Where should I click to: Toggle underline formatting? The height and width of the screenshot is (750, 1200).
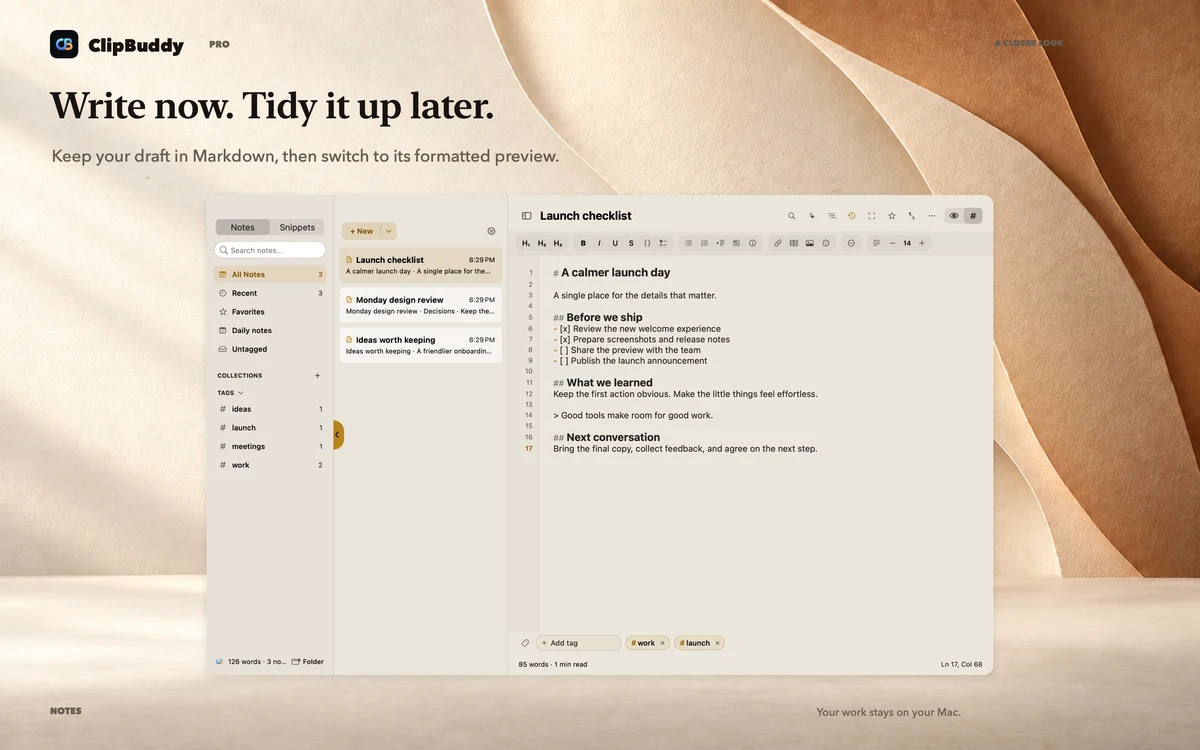coord(615,243)
